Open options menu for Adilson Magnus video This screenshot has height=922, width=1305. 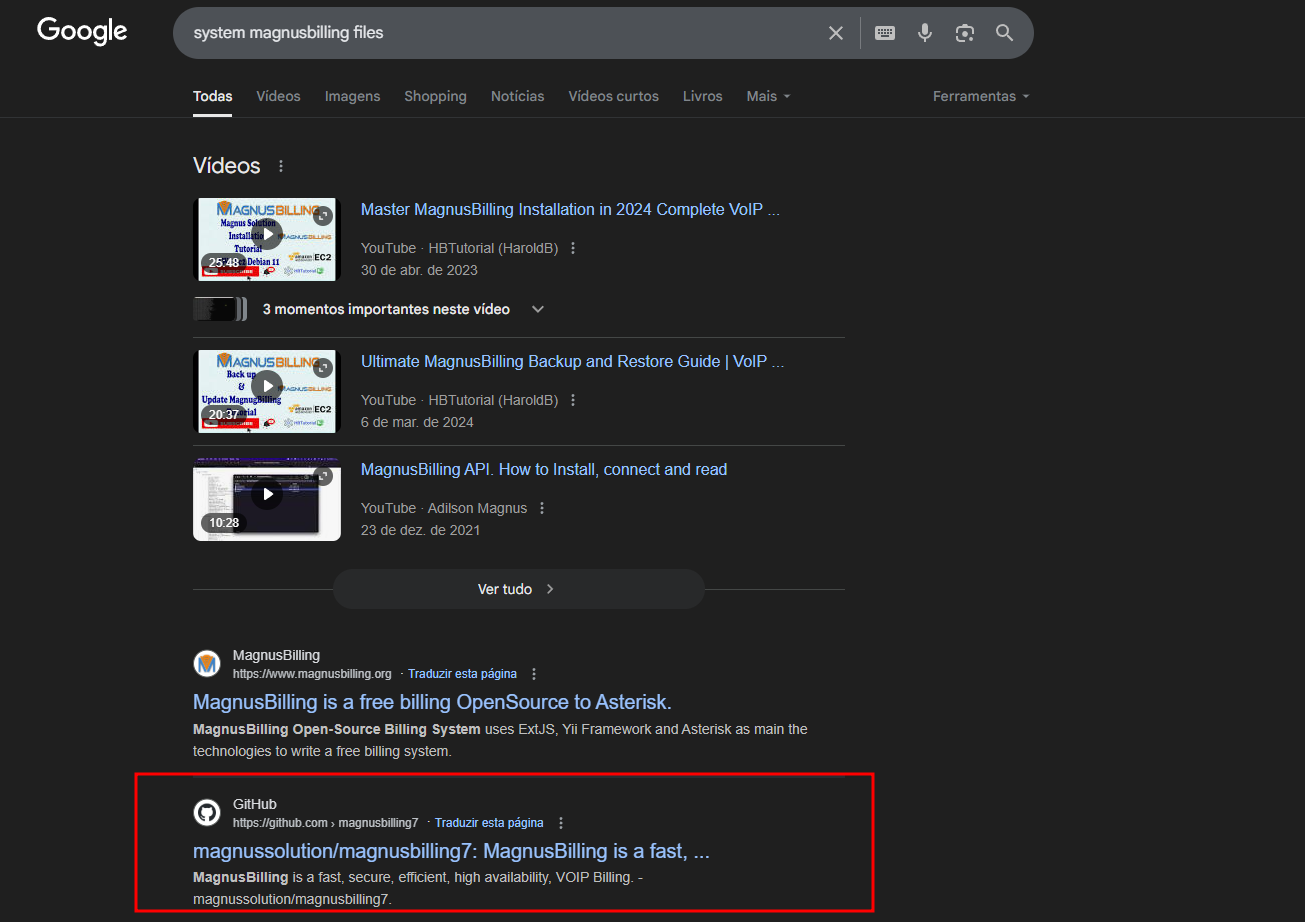click(542, 508)
